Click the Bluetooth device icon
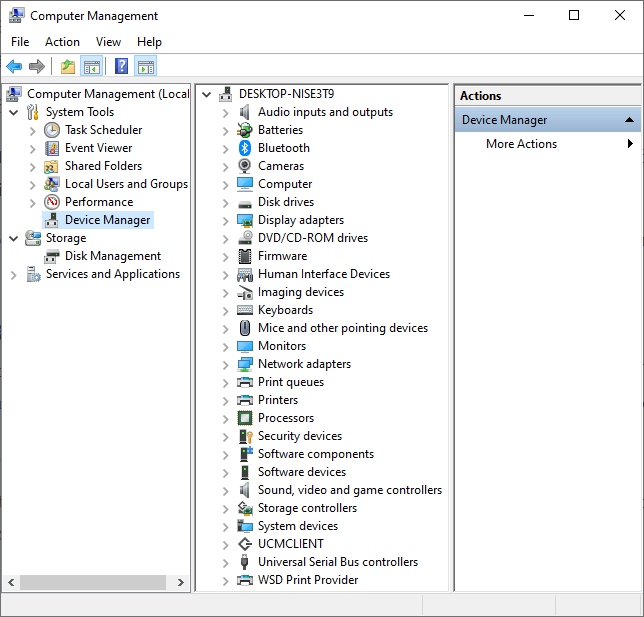The width and height of the screenshot is (644, 617). [x=245, y=148]
